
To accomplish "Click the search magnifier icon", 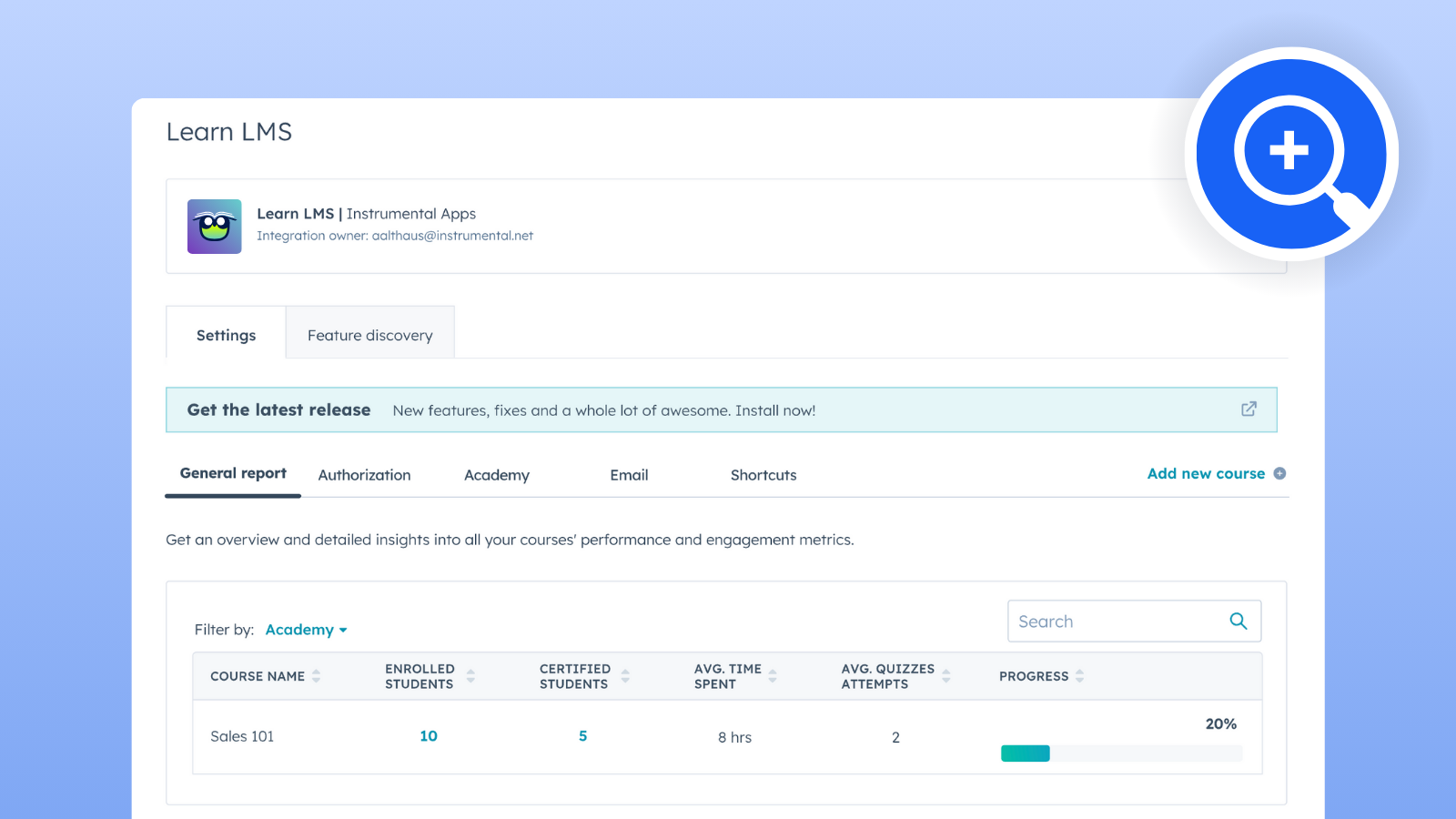I will coord(1238,621).
